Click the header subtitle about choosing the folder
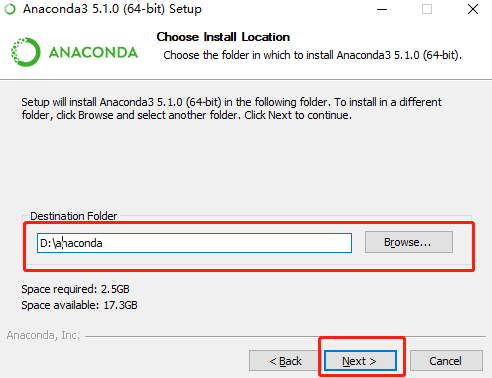This screenshot has width=492, height=378. coord(312,55)
